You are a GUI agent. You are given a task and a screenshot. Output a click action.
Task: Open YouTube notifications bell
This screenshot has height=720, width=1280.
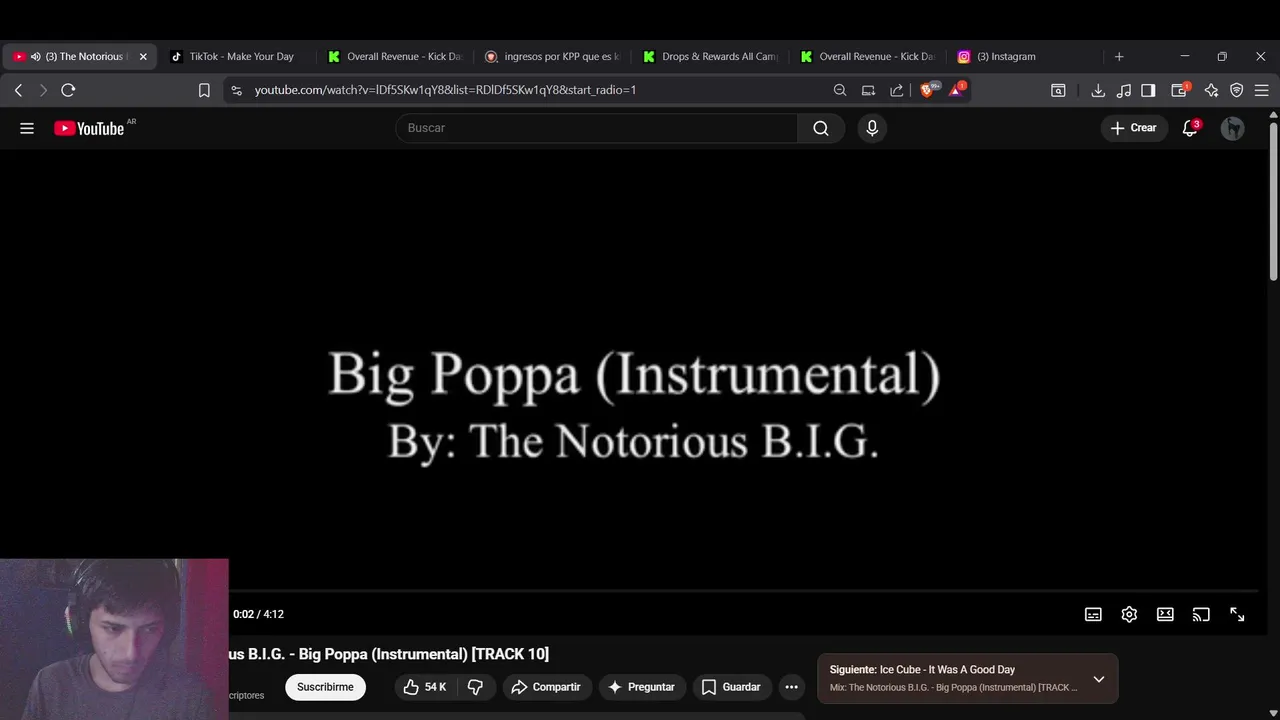point(1190,128)
